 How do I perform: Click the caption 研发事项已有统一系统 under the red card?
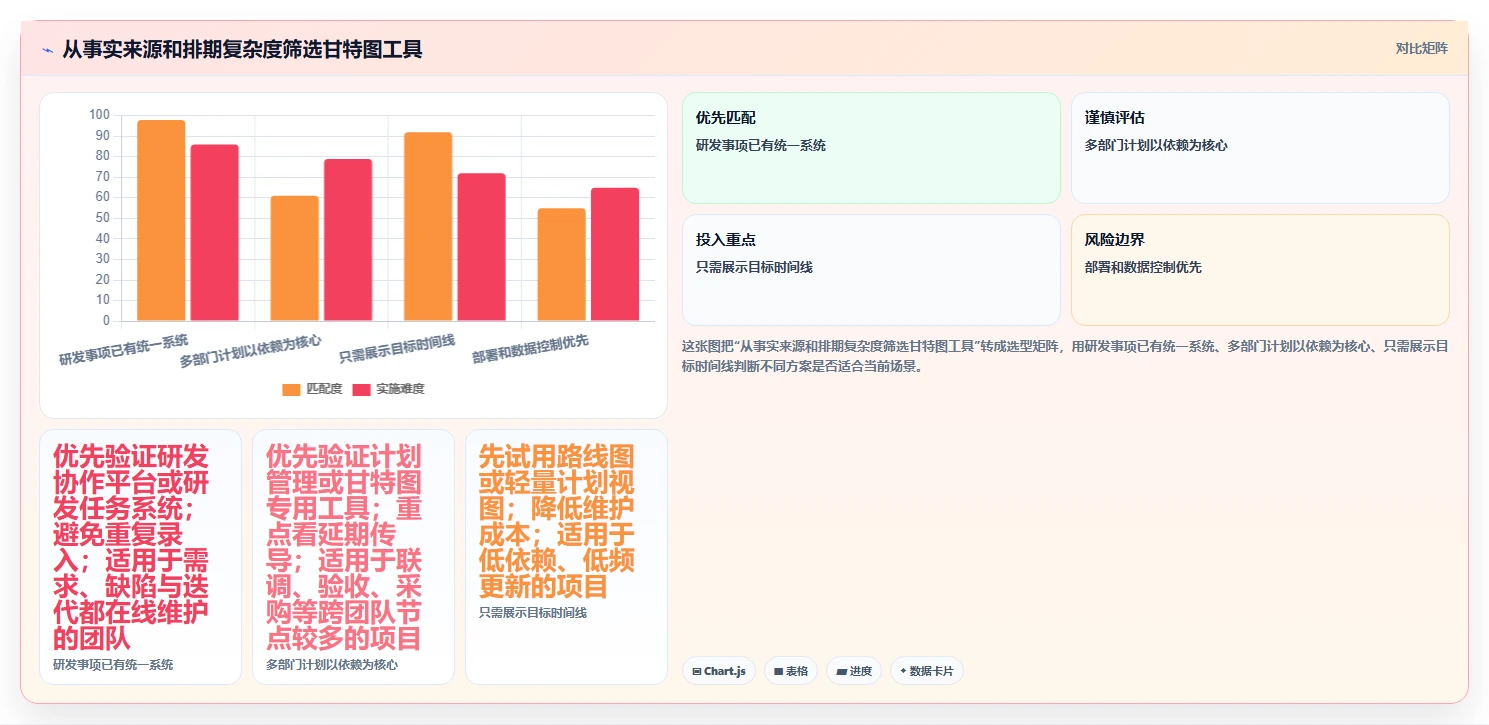[x=113, y=665]
